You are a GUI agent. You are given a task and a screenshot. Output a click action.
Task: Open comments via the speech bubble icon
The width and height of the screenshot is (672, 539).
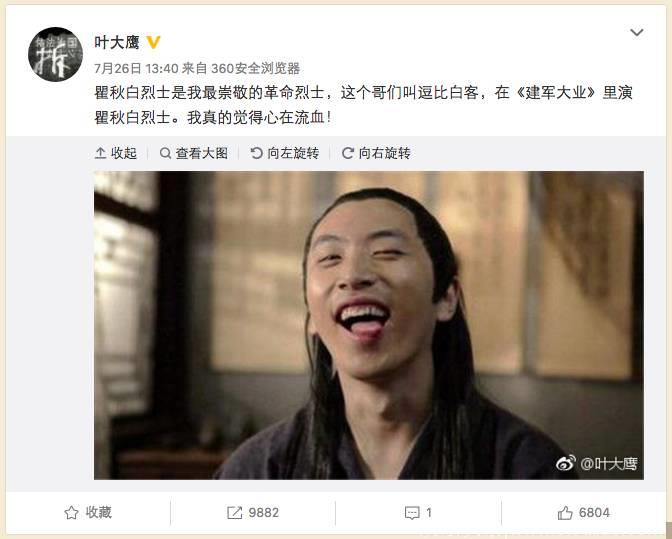click(x=412, y=513)
